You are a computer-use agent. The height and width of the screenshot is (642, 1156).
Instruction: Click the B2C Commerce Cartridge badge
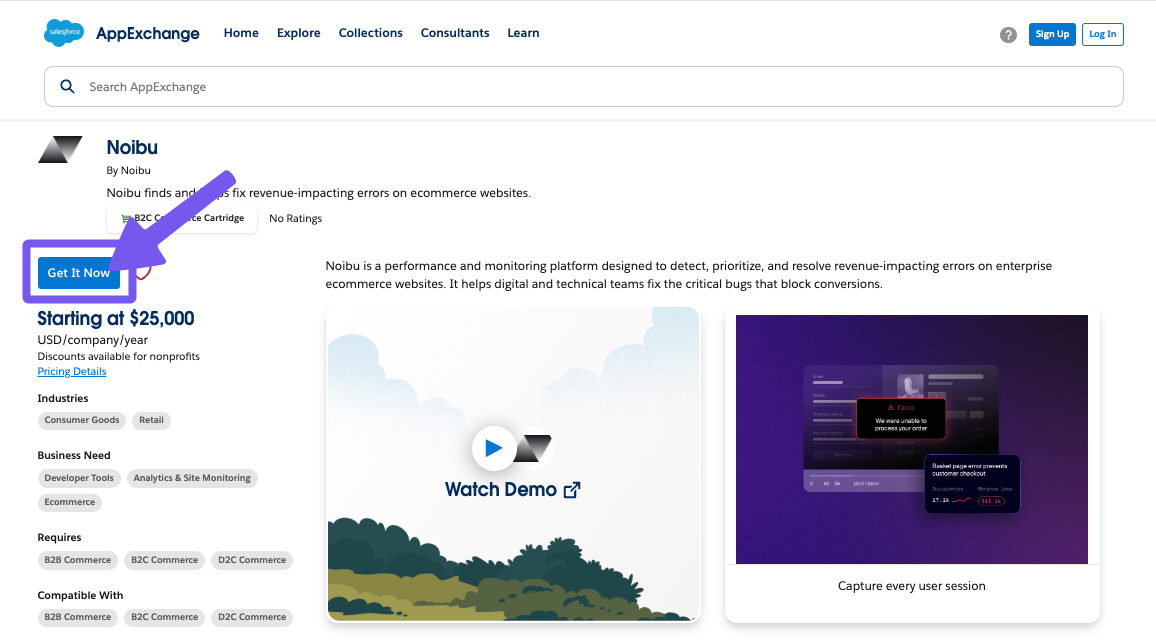click(182, 218)
